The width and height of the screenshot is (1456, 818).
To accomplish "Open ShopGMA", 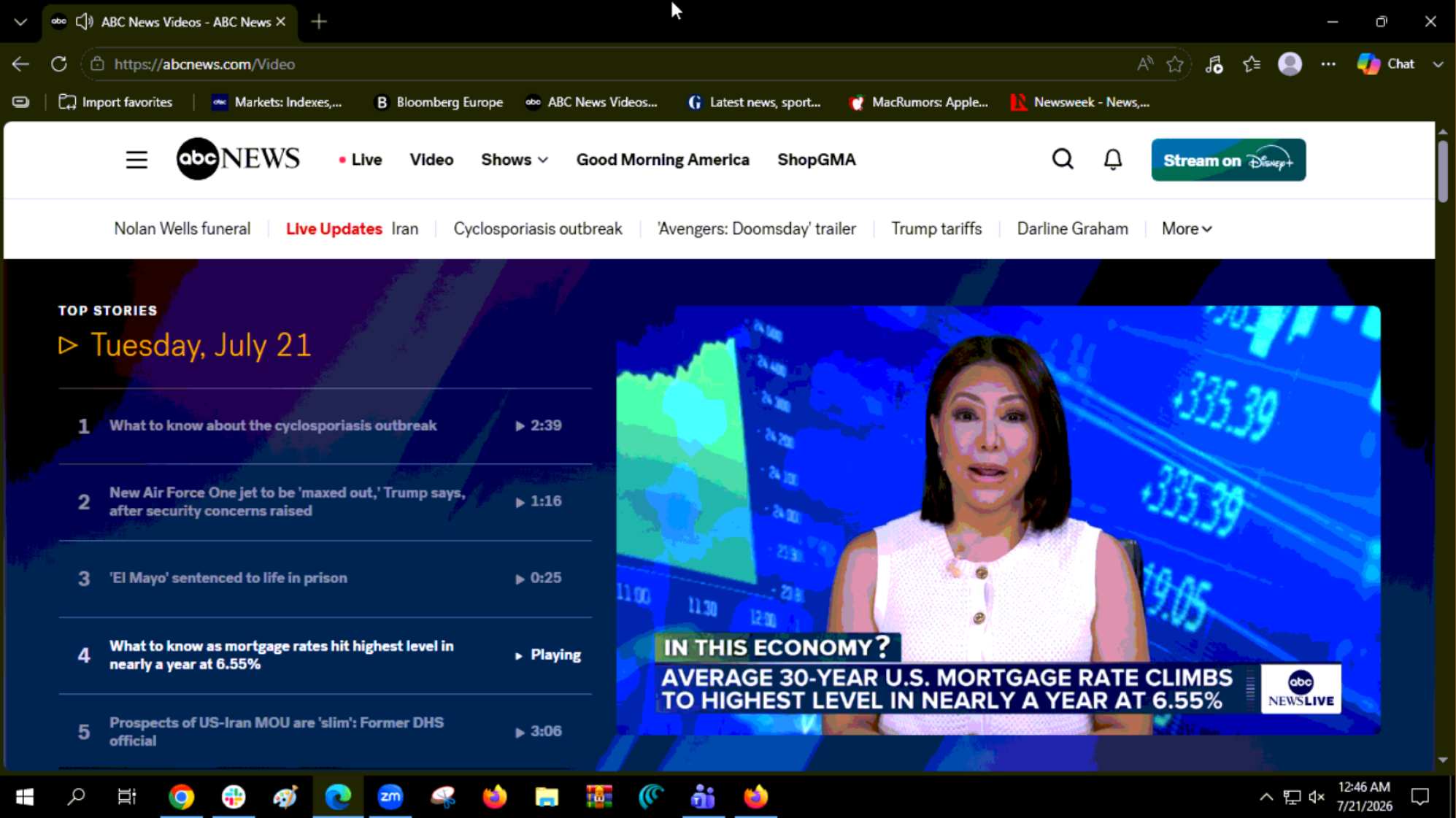I will pyautogui.click(x=816, y=160).
